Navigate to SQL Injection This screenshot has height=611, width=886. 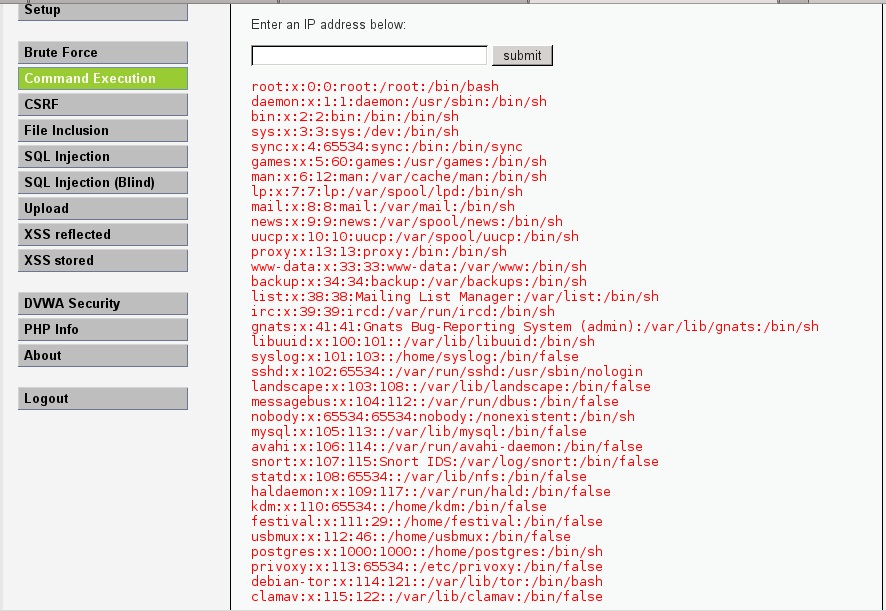pos(102,157)
